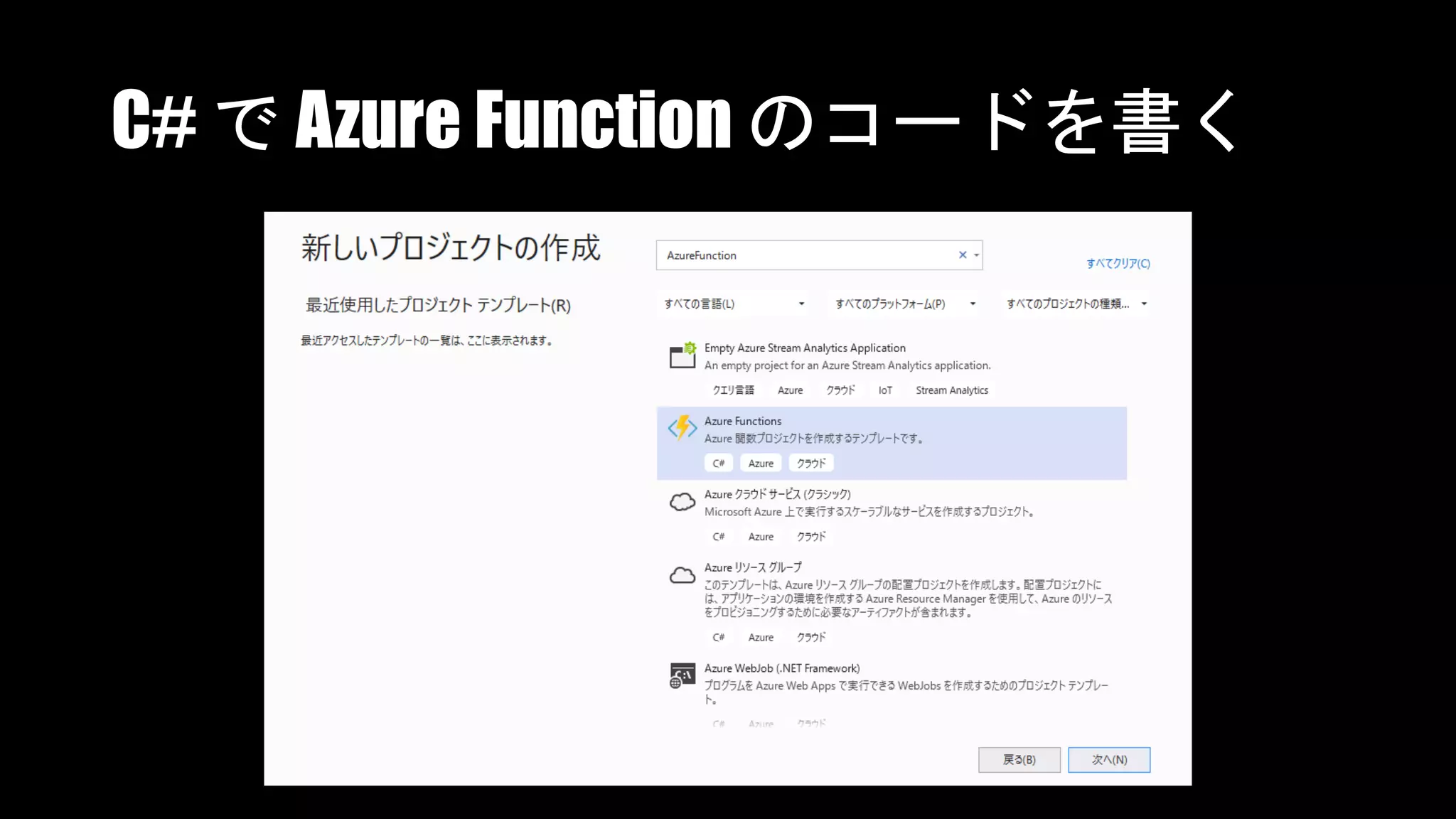Click the Azure リソース グループ cloud icon
Image resolution: width=1456 pixels, height=819 pixels.
682,575
